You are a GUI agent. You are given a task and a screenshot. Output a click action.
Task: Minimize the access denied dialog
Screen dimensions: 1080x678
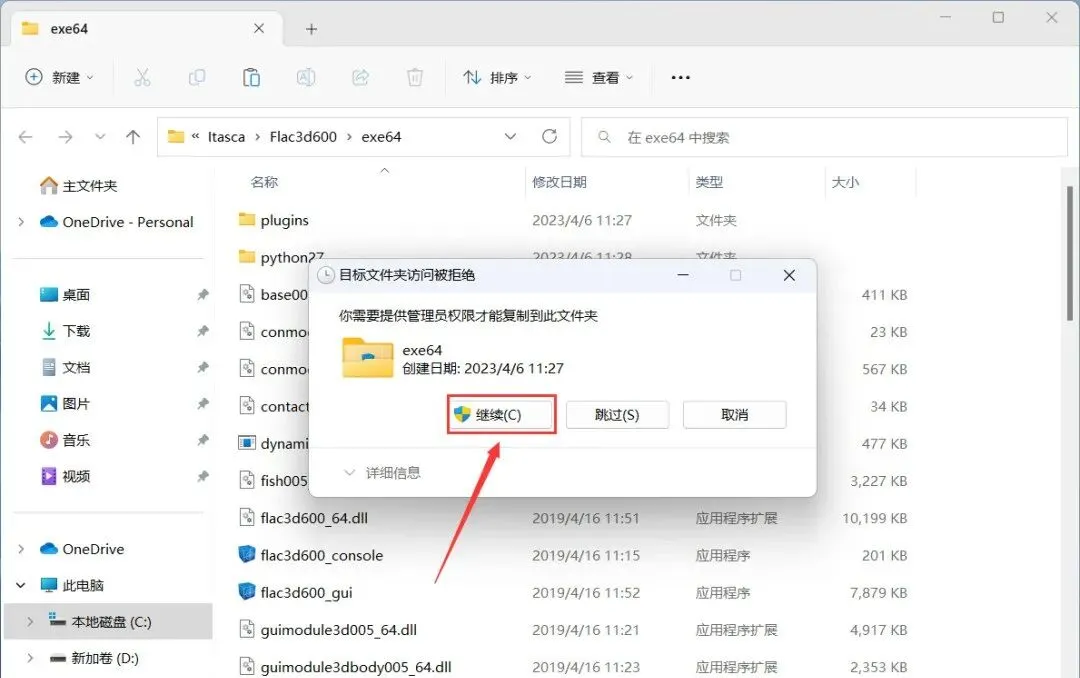pos(683,275)
